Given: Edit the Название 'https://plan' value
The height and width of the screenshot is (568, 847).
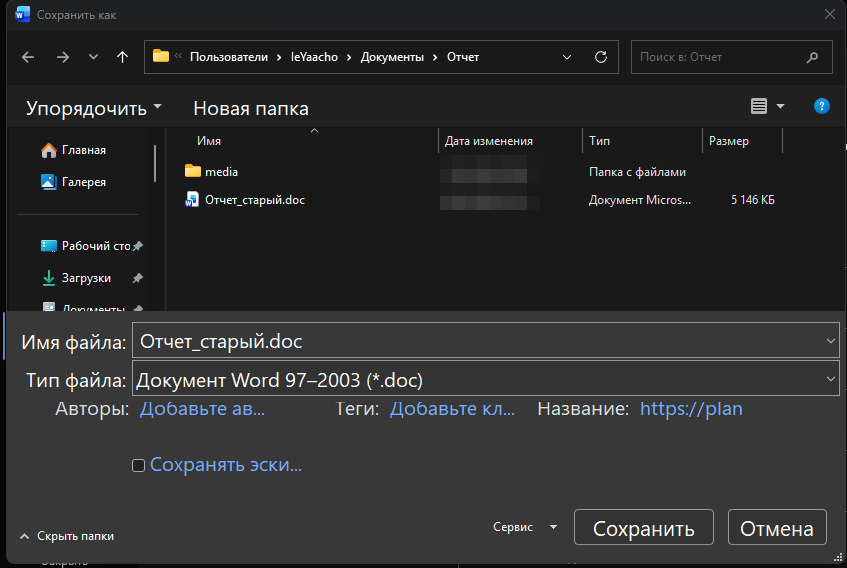Looking at the screenshot, I should click(691, 408).
